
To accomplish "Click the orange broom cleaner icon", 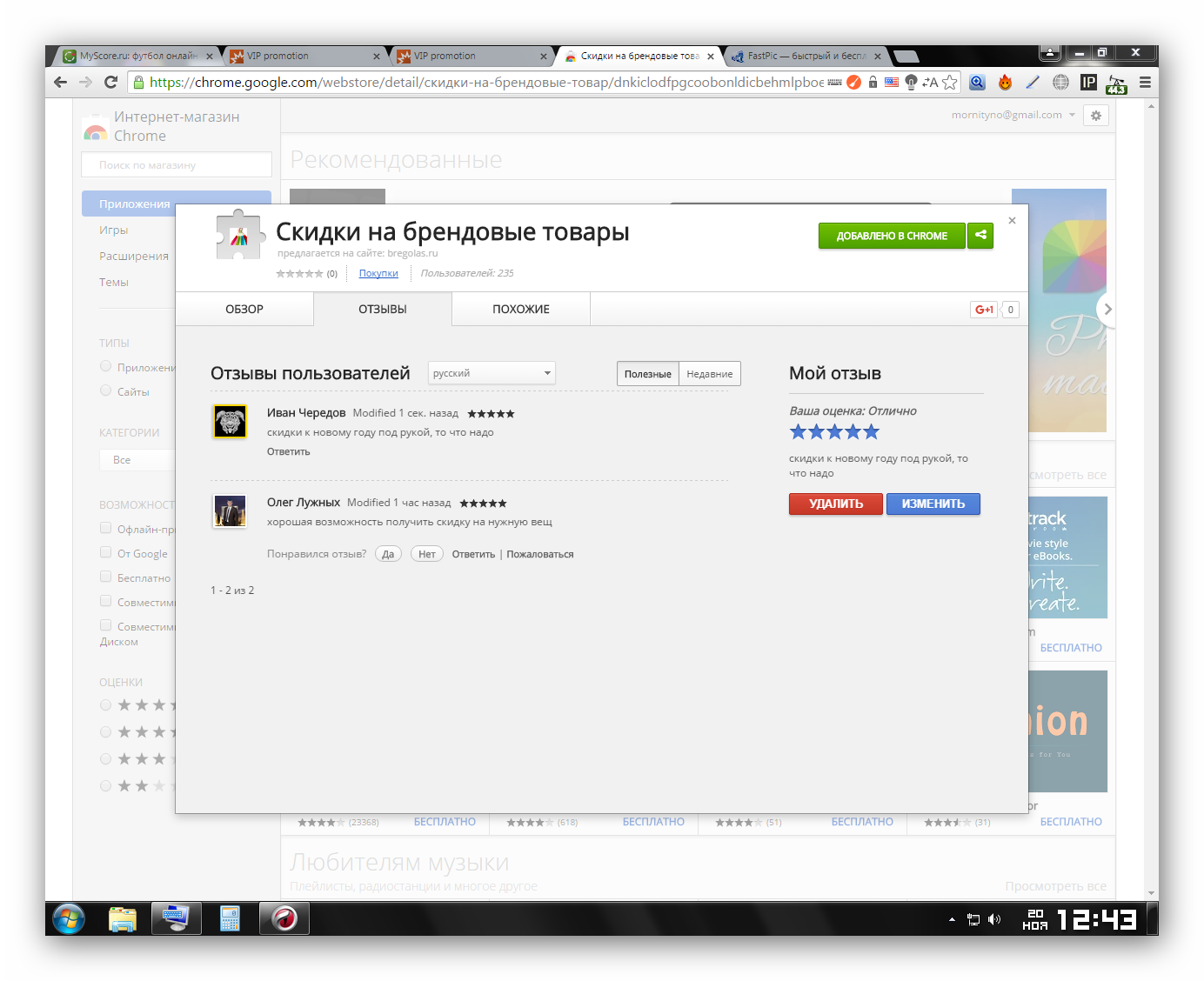I will coord(853,82).
